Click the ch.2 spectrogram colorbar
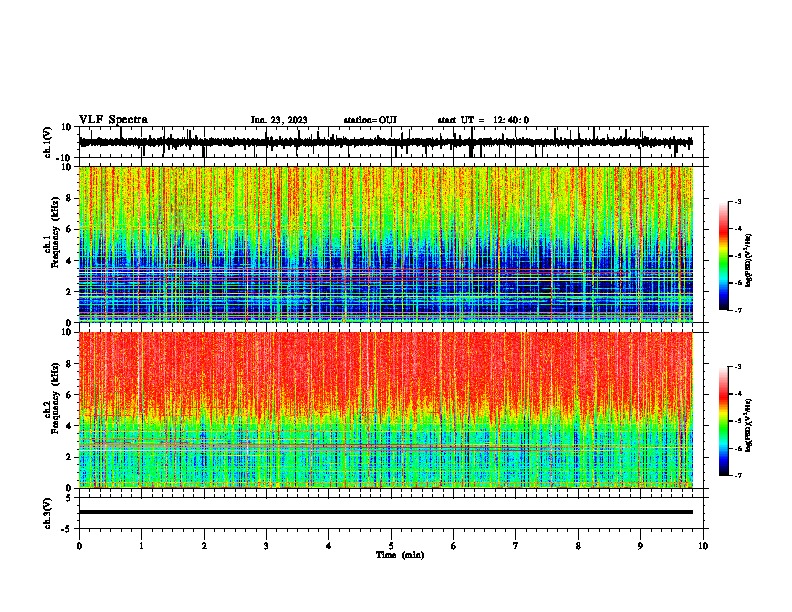Screen dimensions: 792x612 724,421
